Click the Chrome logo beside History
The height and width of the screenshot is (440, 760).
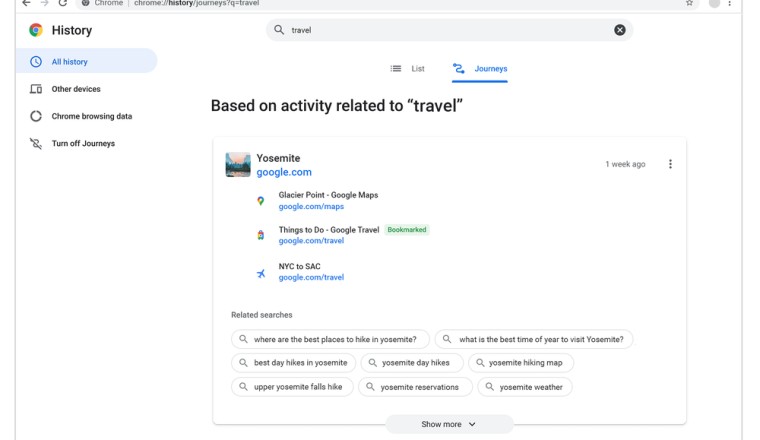coord(36,30)
